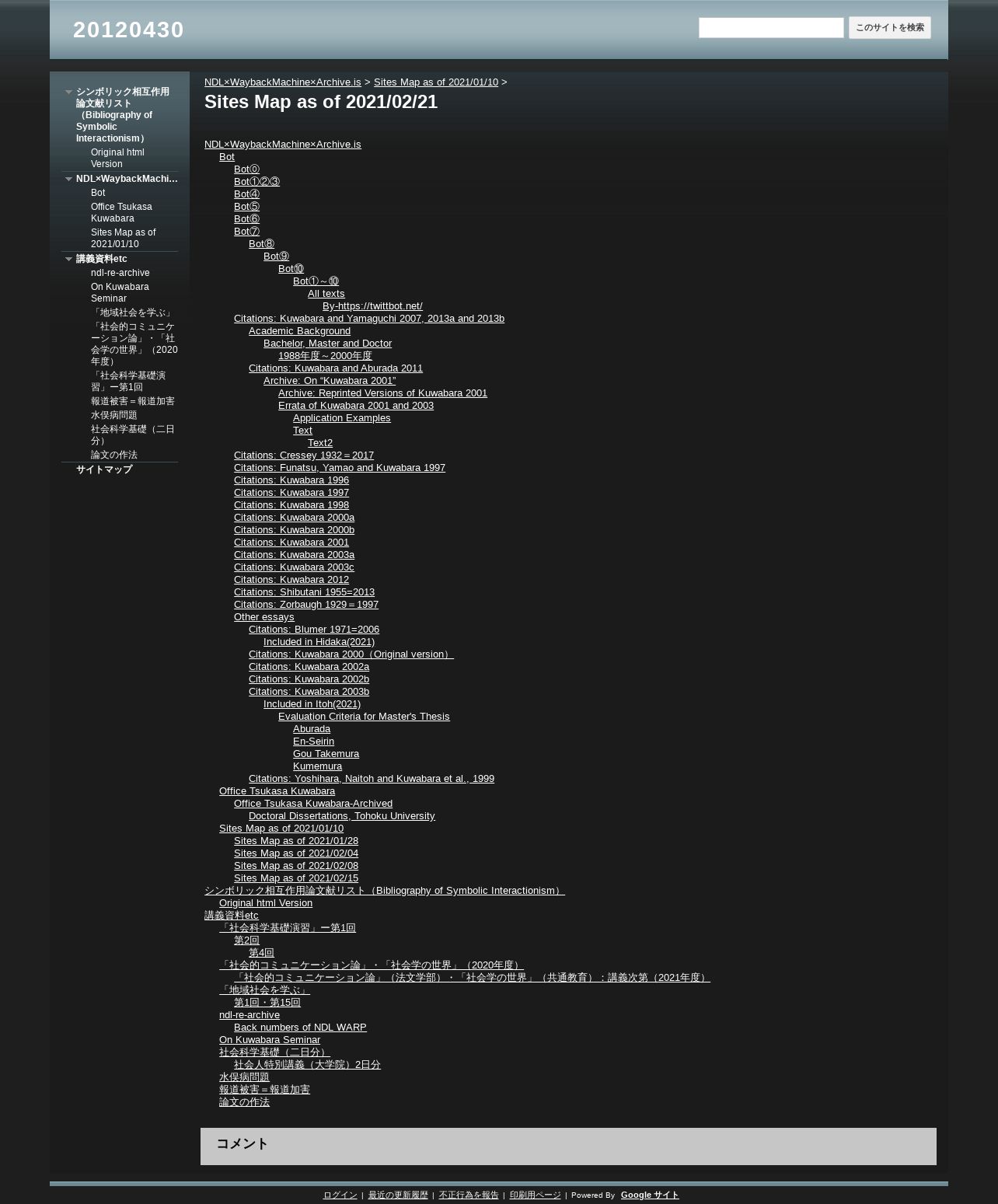
Task: Open Citations: Kuwabara 2012 link
Action: coord(291,579)
